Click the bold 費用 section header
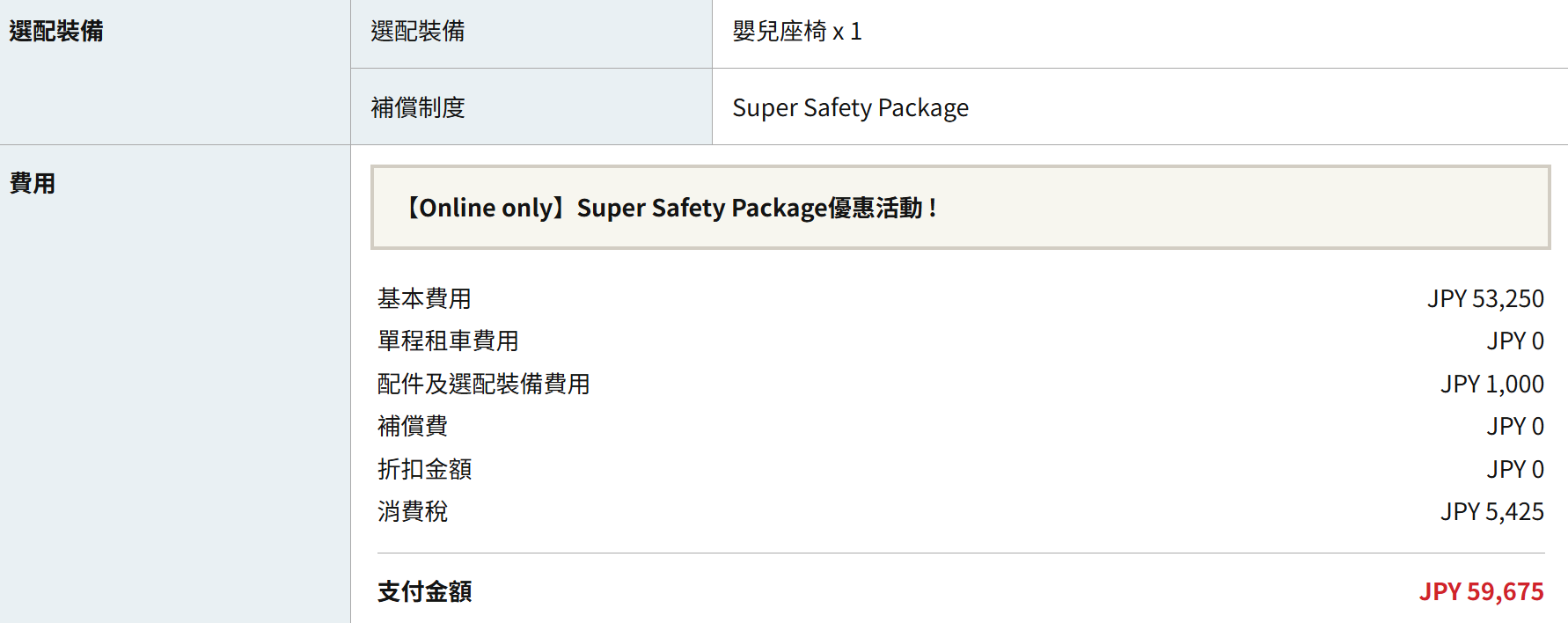The width and height of the screenshot is (1568, 623). tap(33, 183)
